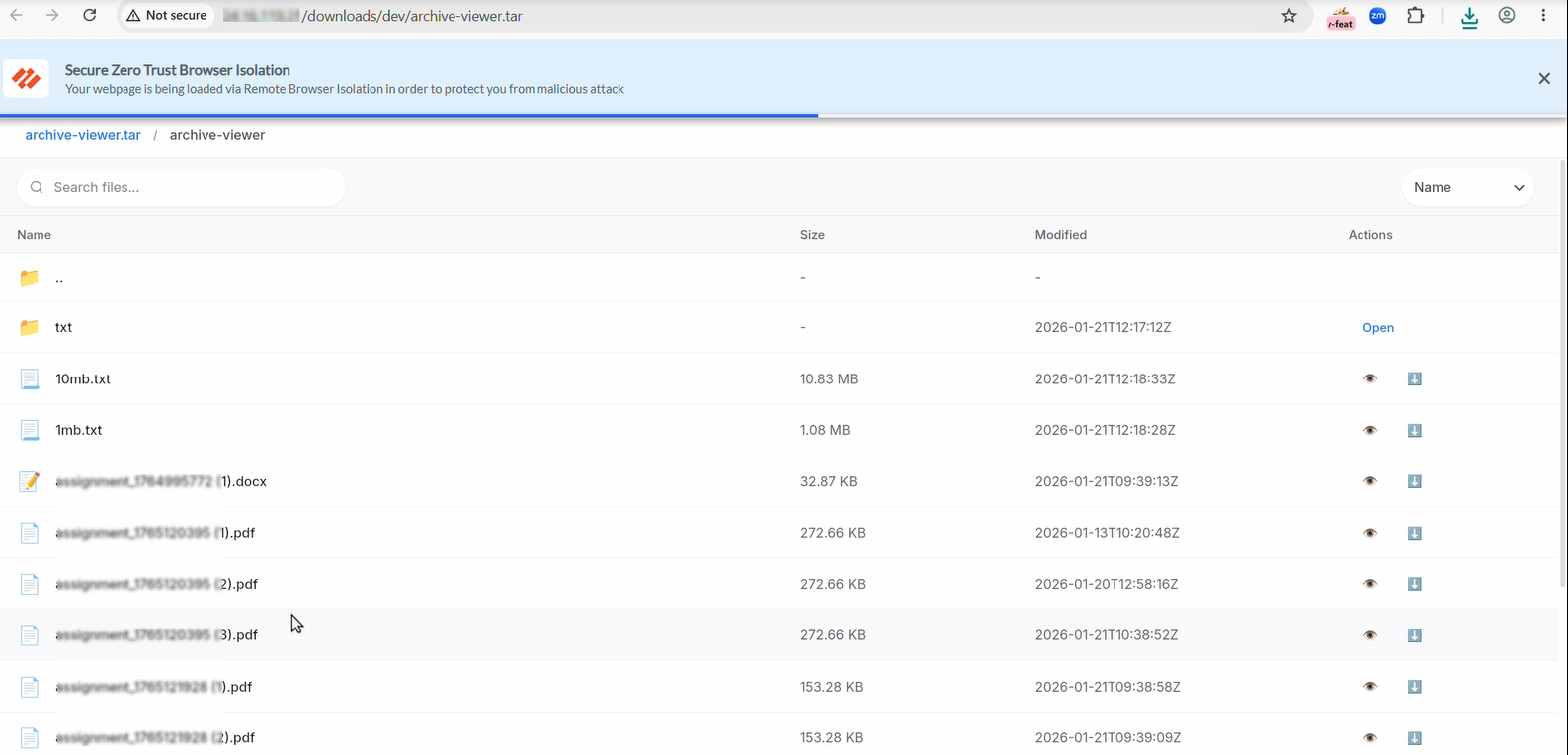Click the (3).pdf file name
The height and width of the screenshot is (755, 1568).
(157, 635)
